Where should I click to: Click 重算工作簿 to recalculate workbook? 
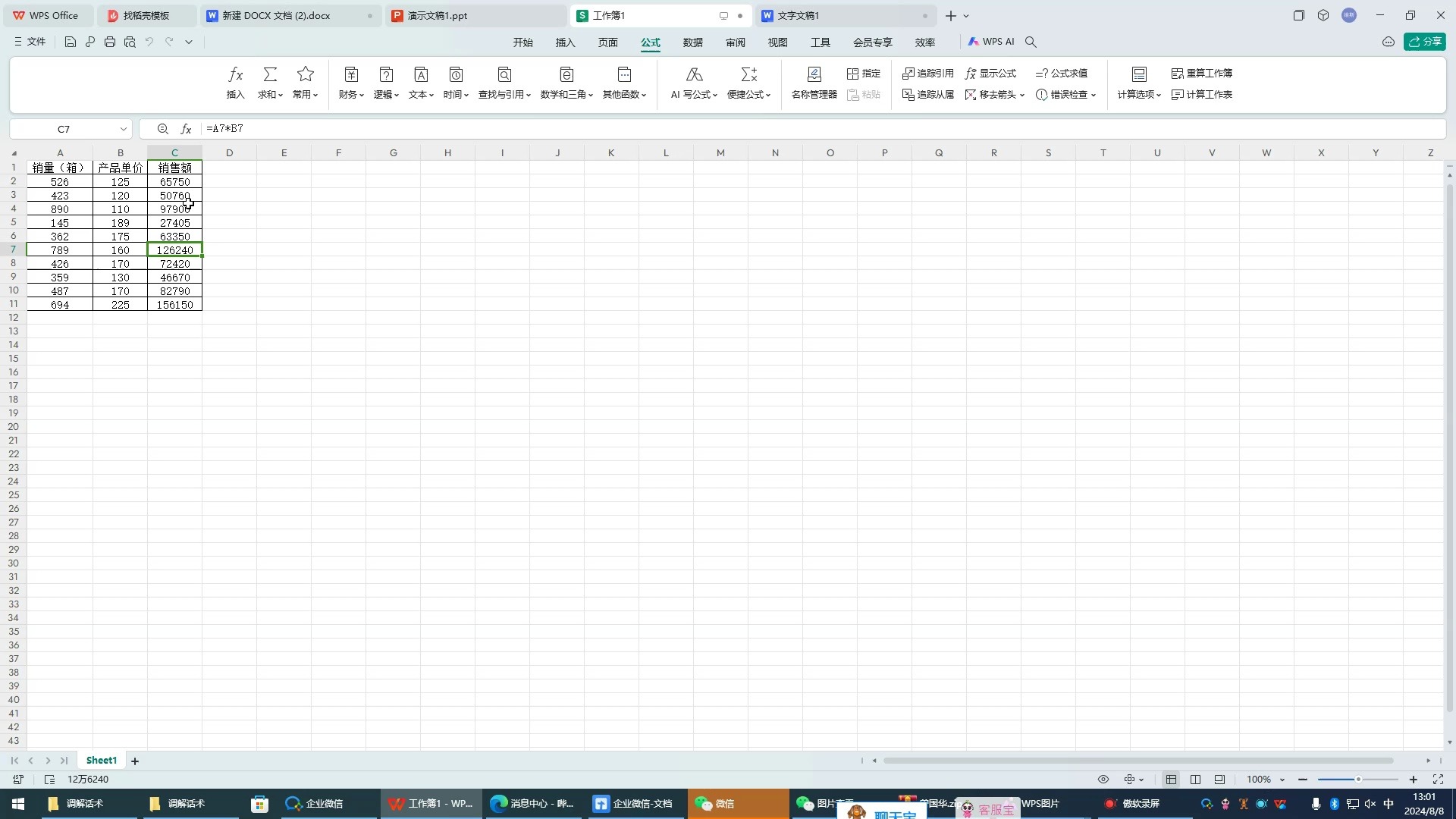[x=1203, y=73]
